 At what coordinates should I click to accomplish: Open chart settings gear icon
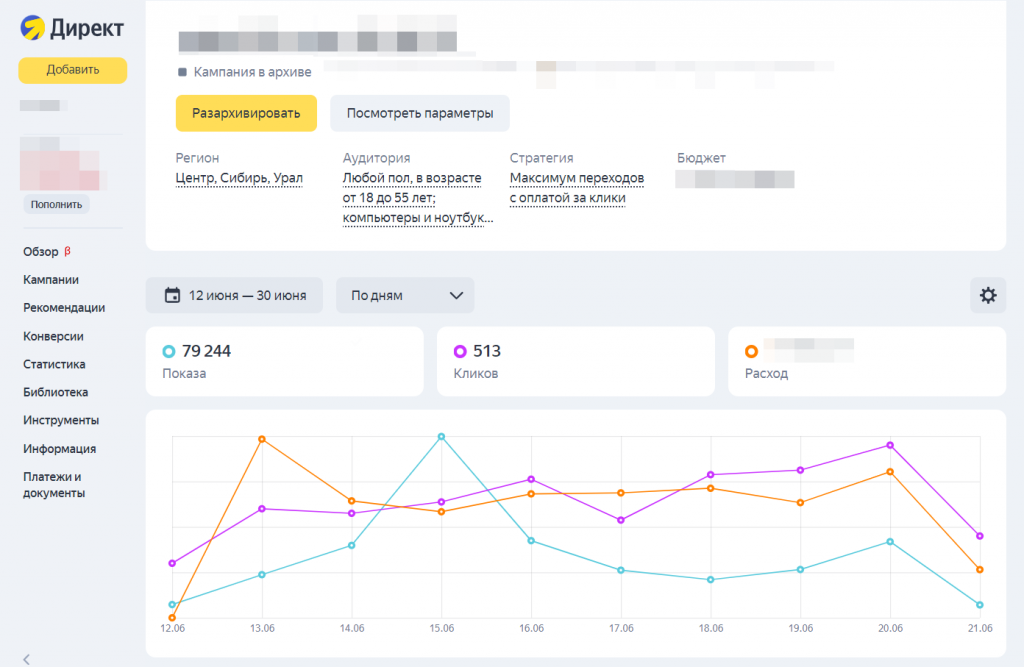click(987, 295)
